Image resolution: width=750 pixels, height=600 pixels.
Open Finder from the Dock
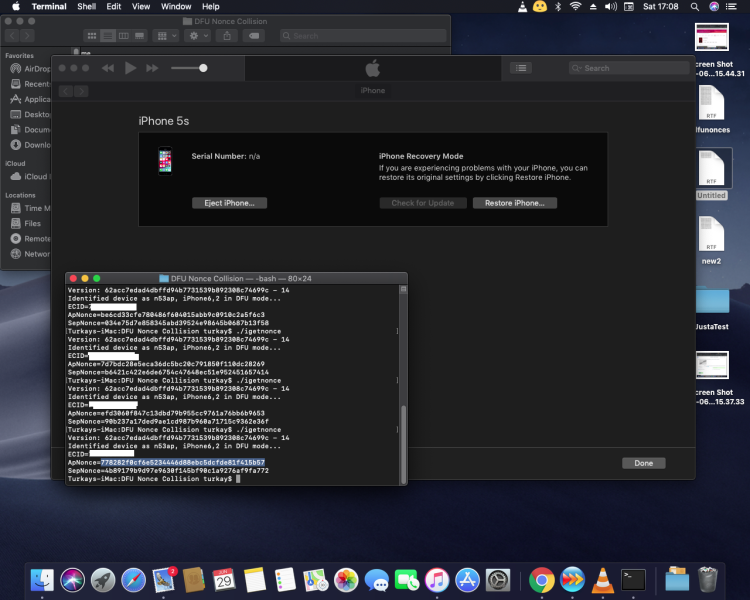tap(42, 580)
